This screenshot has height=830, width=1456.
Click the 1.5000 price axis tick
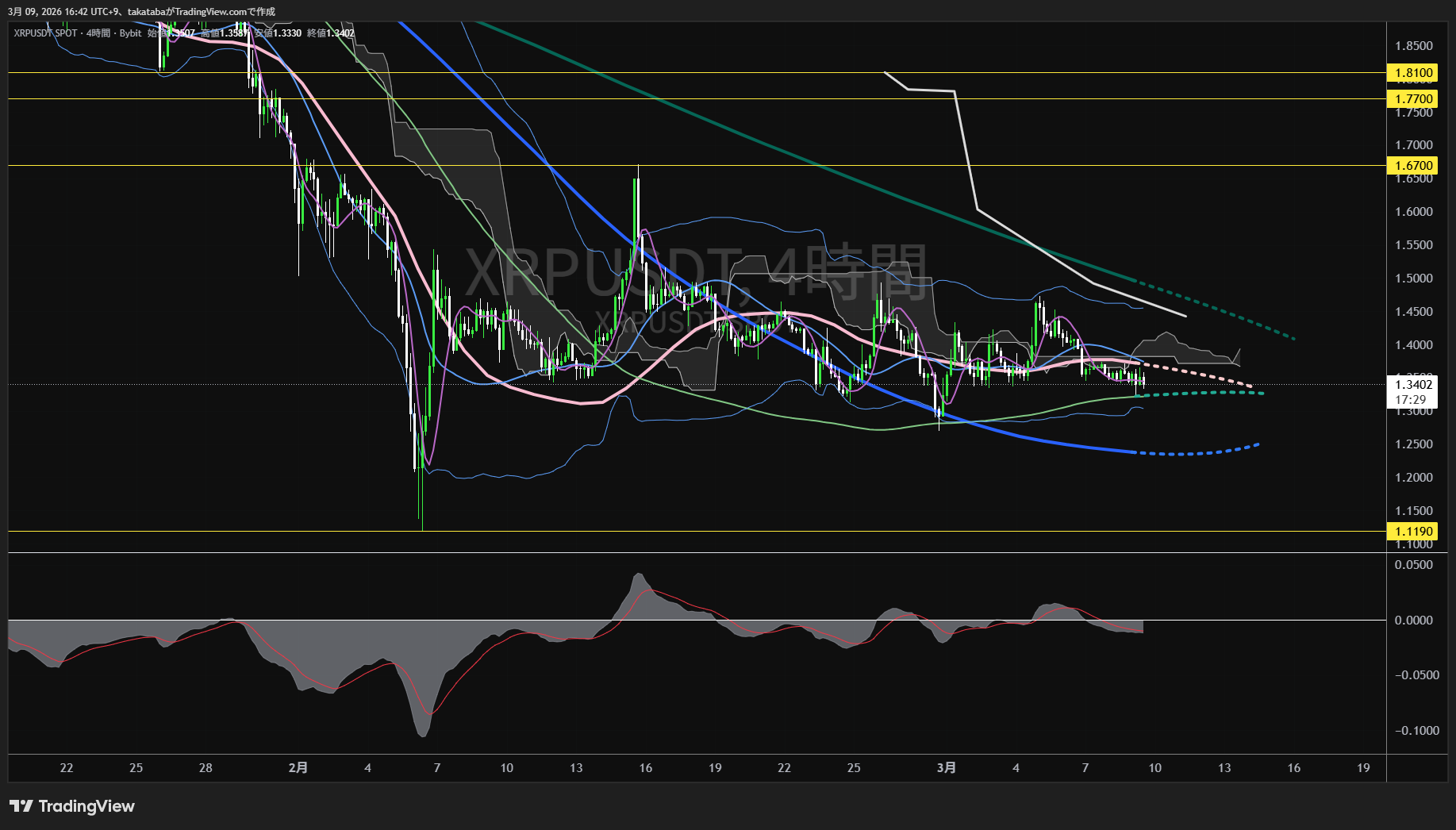click(1413, 279)
